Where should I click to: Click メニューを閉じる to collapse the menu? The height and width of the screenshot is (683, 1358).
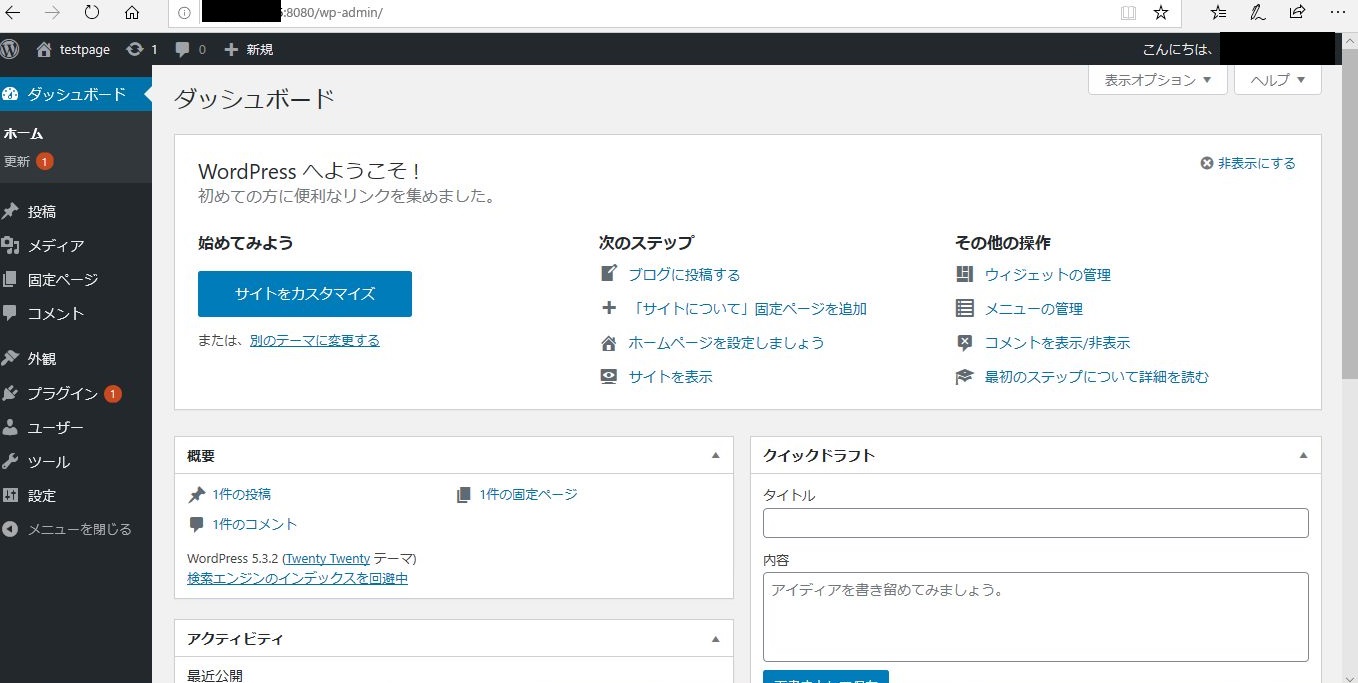(x=70, y=529)
